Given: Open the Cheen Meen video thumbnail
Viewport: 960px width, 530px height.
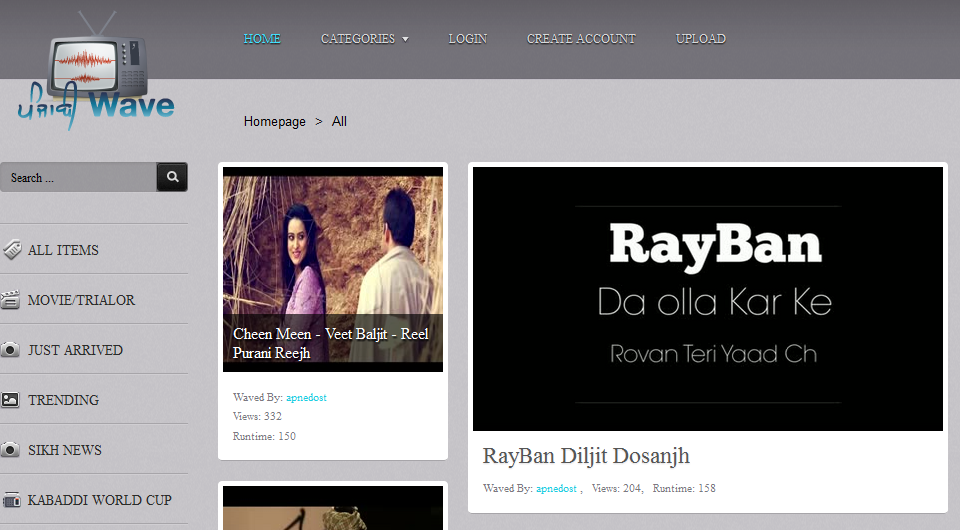Looking at the screenshot, I should click(x=333, y=269).
